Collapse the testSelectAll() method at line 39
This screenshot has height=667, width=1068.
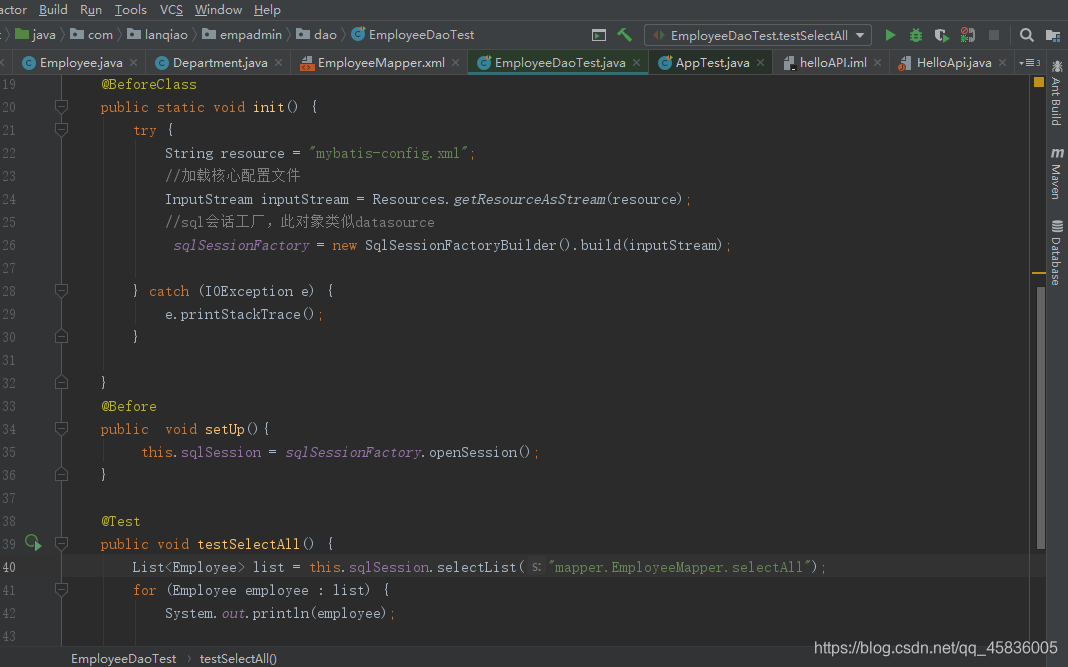(61, 544)
